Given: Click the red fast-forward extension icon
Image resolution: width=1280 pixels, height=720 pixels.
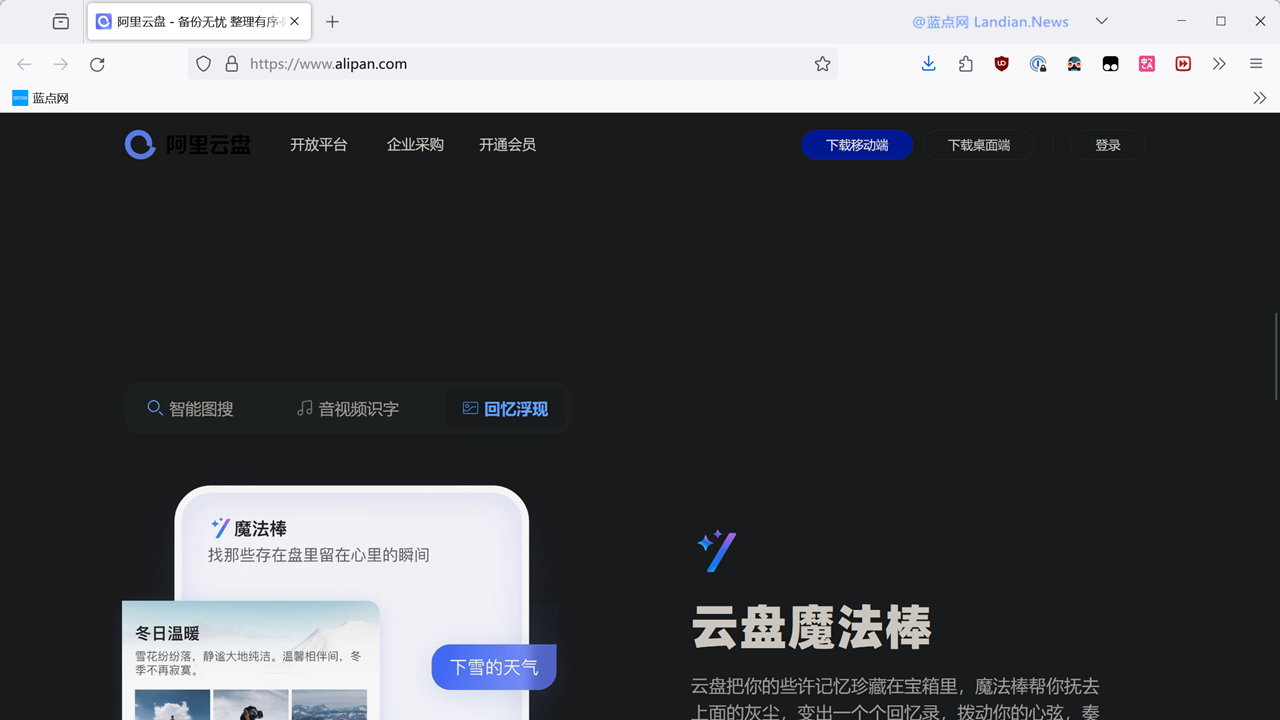Looking at the screenshot, I should (1183, 64).
